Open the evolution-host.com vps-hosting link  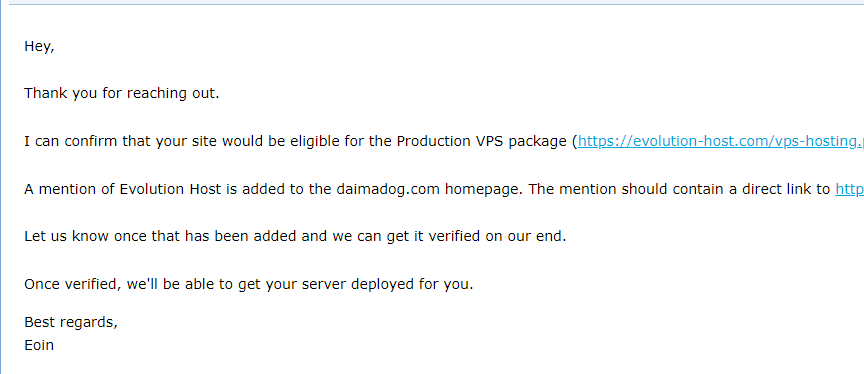(x=721, y=142)
